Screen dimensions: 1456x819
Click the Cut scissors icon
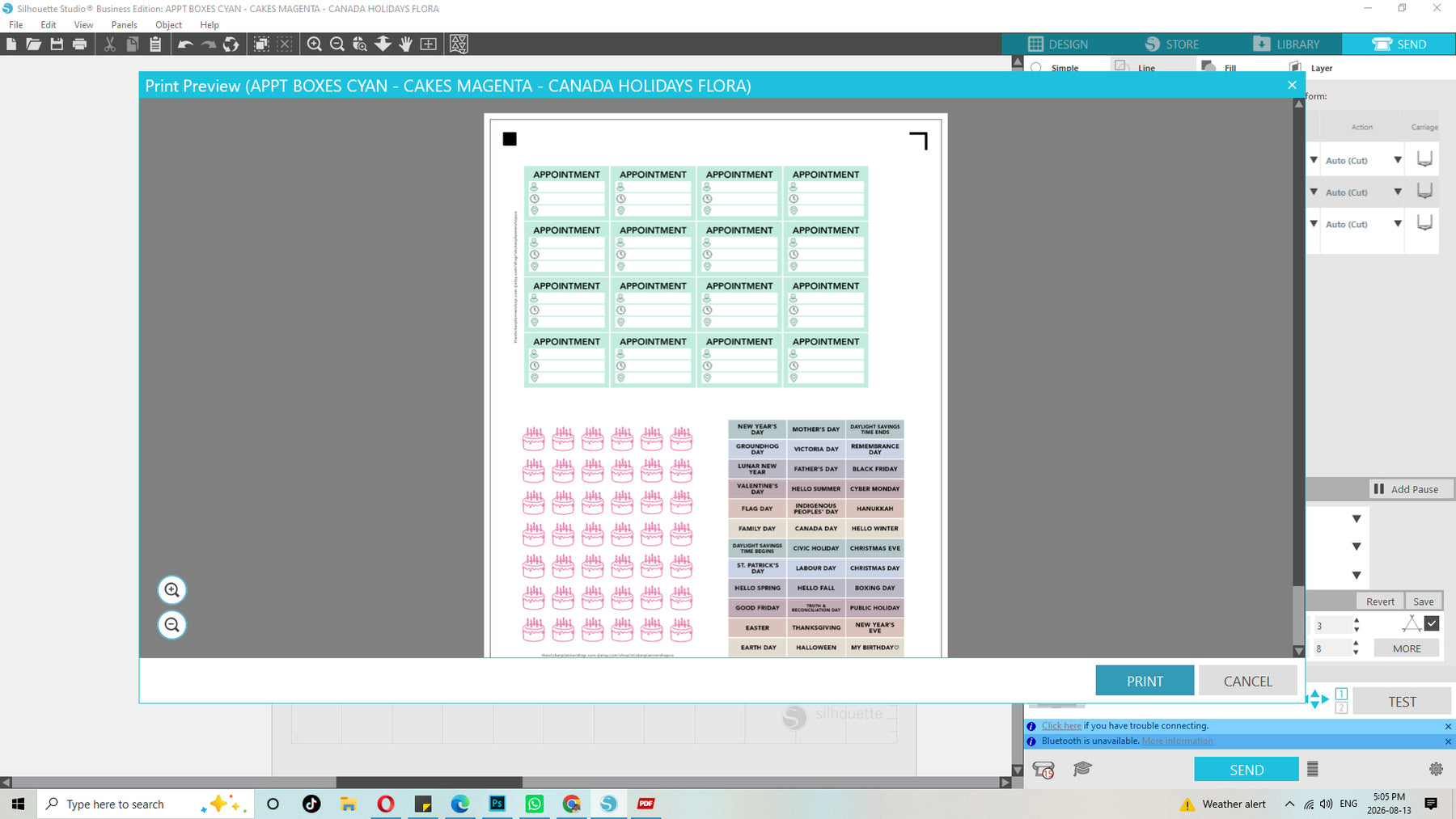[x=110, y=44]
